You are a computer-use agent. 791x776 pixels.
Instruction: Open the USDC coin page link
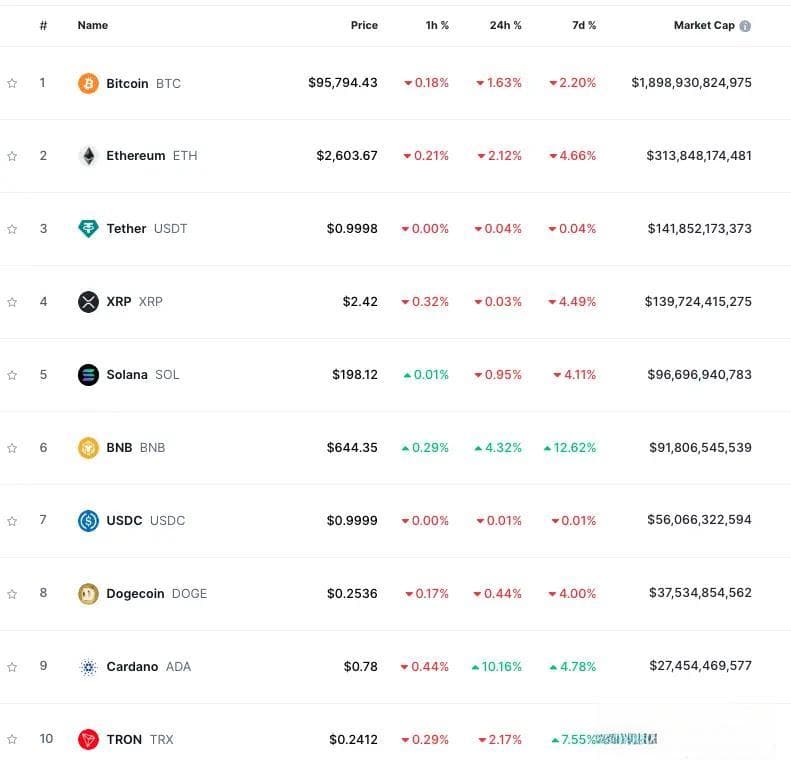coord(146,521)
